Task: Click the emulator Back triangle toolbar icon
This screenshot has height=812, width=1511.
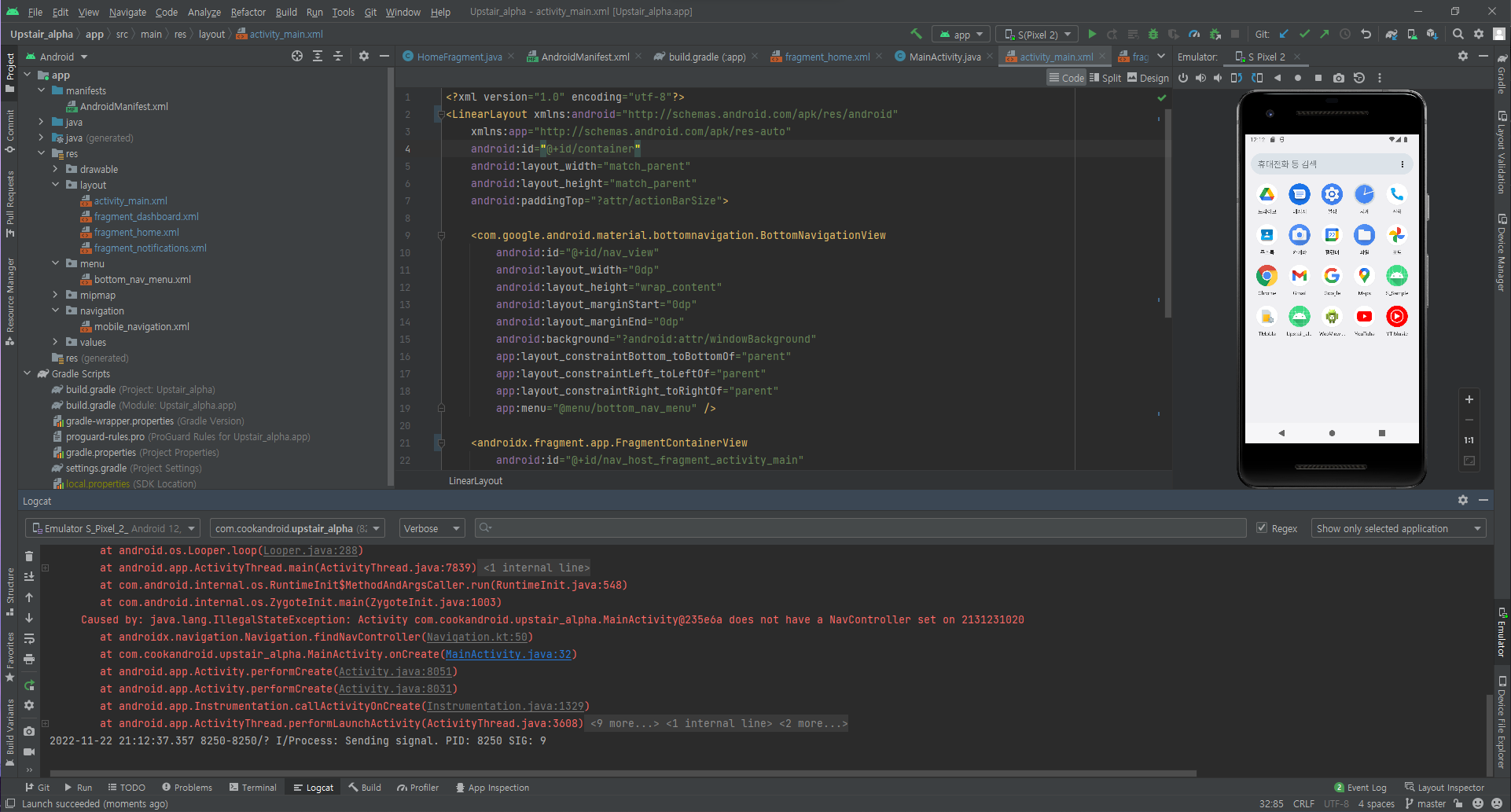Action: pyautogui.click(x=1278, y=78)
